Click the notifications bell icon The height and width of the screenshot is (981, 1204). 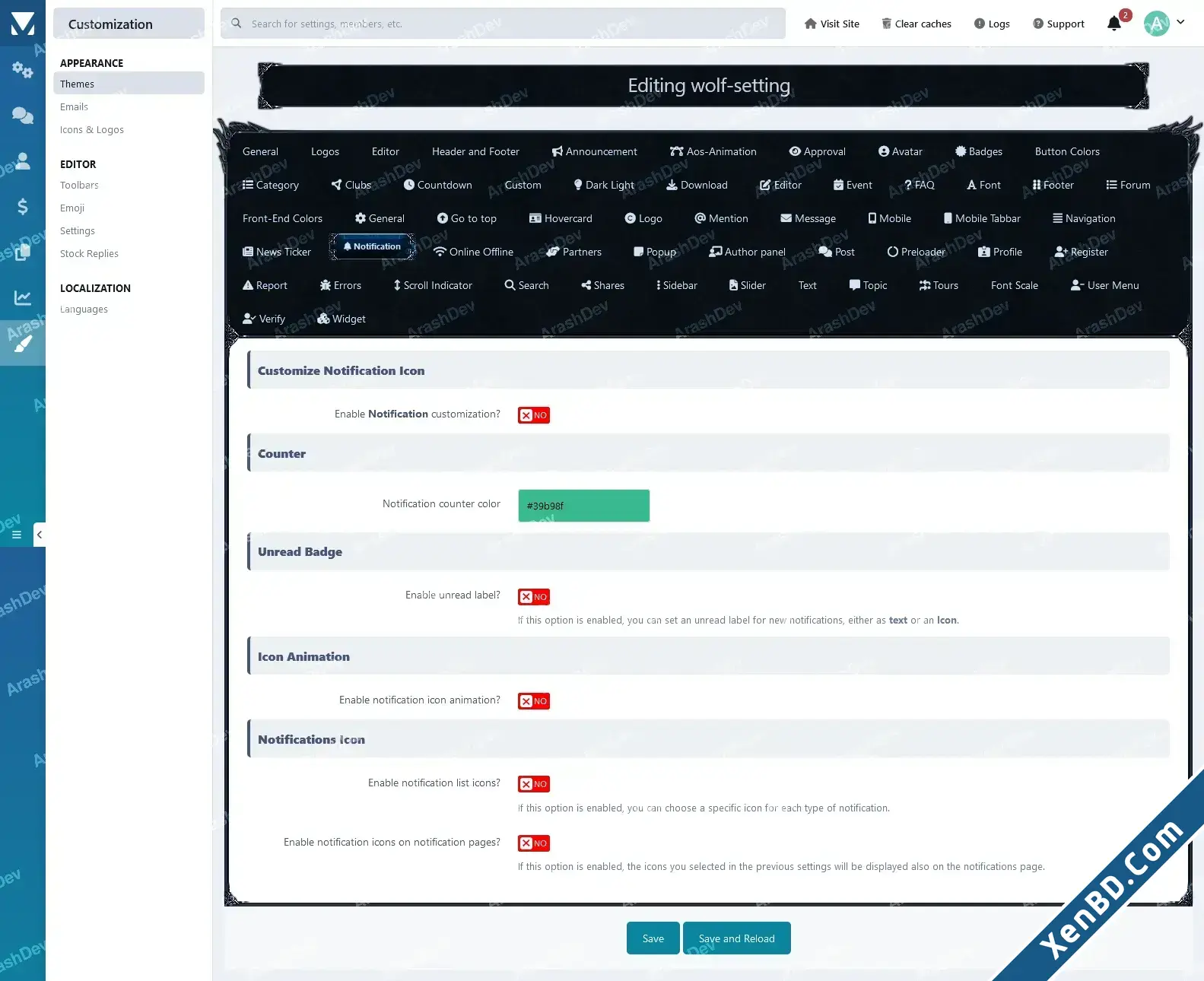pyautogui.click(x=1114, y=24)
